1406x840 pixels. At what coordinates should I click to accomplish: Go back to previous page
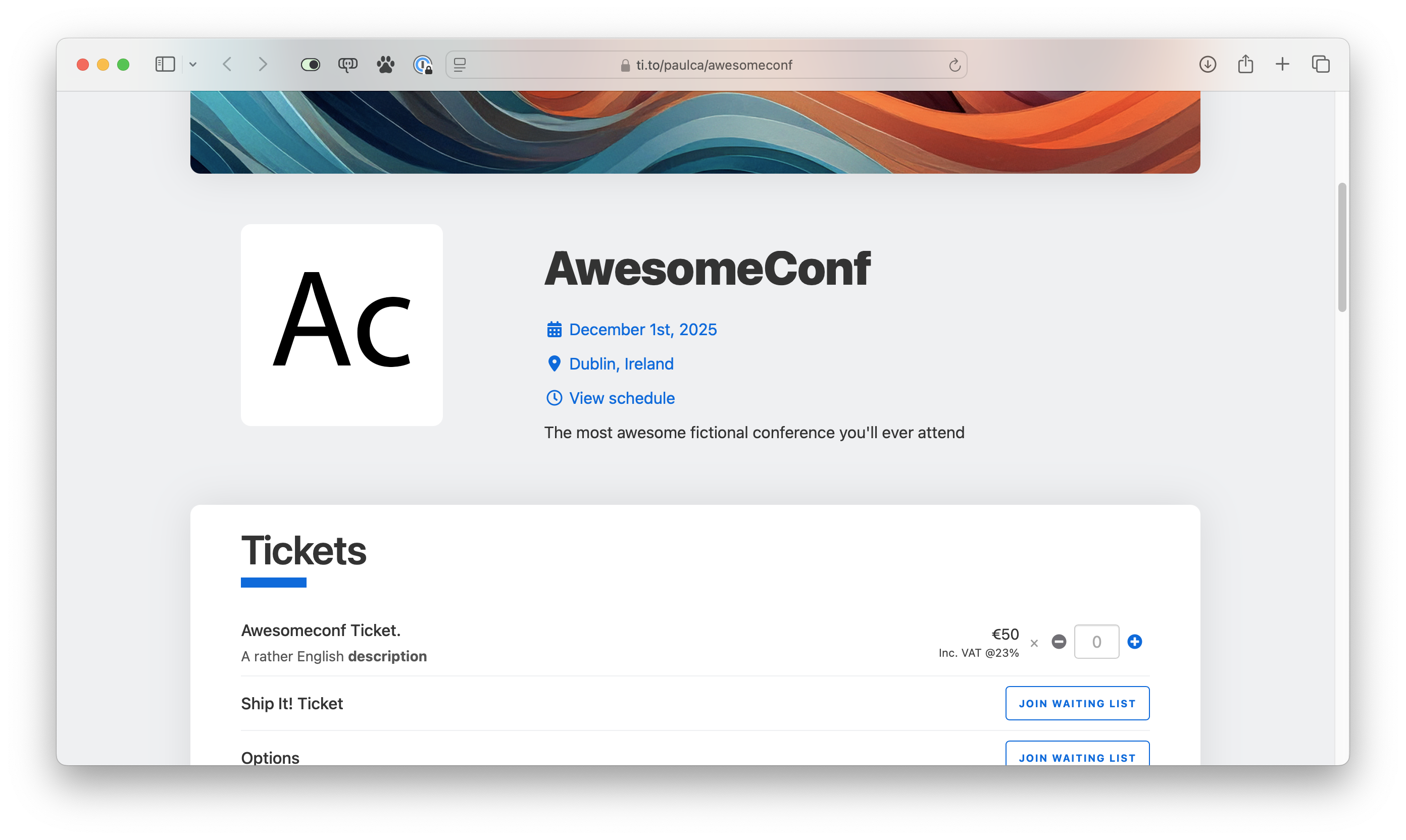click(228, 65)
